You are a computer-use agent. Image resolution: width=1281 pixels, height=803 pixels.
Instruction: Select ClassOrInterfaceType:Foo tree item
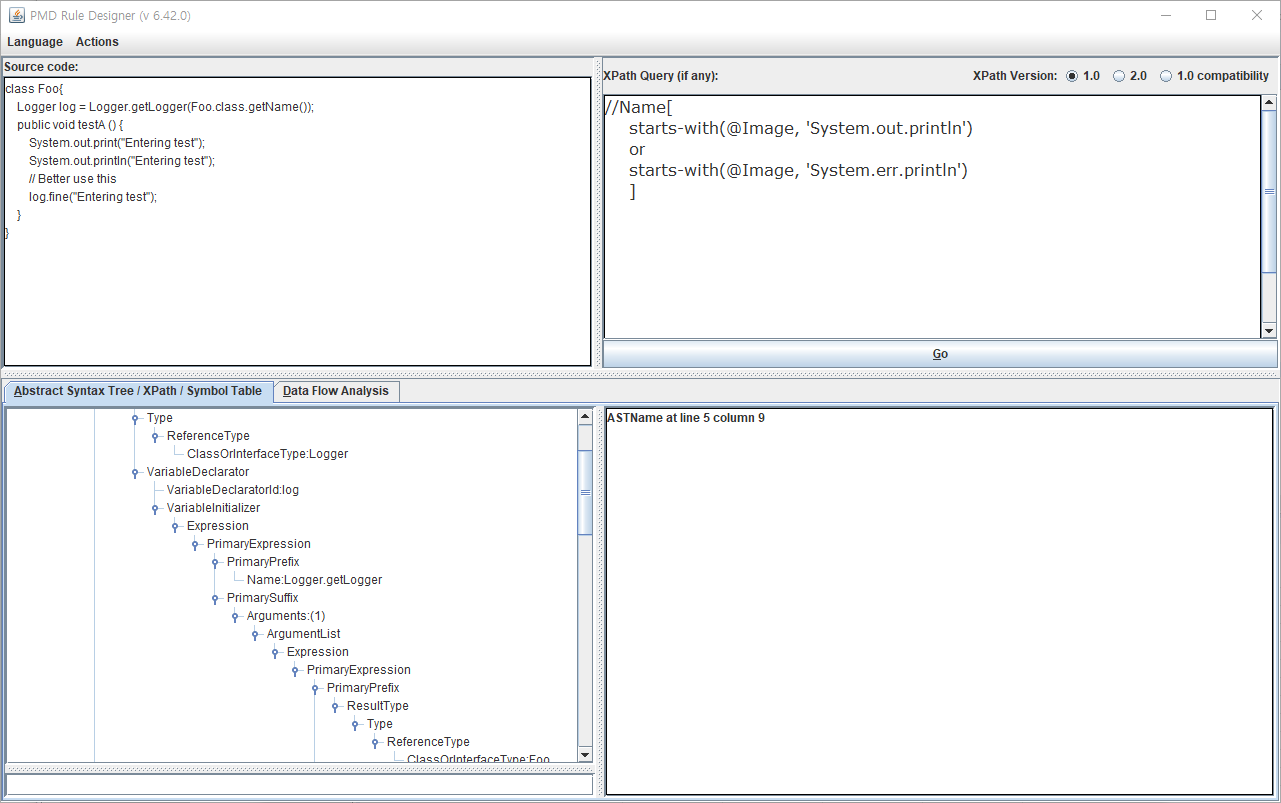478,759
